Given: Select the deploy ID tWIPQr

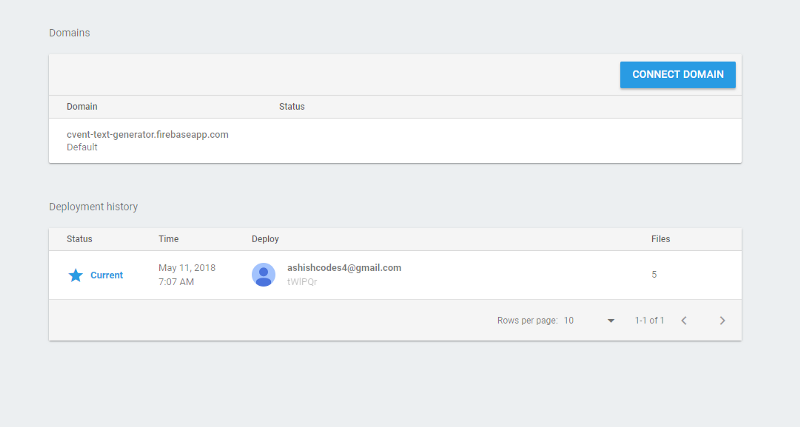Looking at the screenshot, I should [302, 282].
